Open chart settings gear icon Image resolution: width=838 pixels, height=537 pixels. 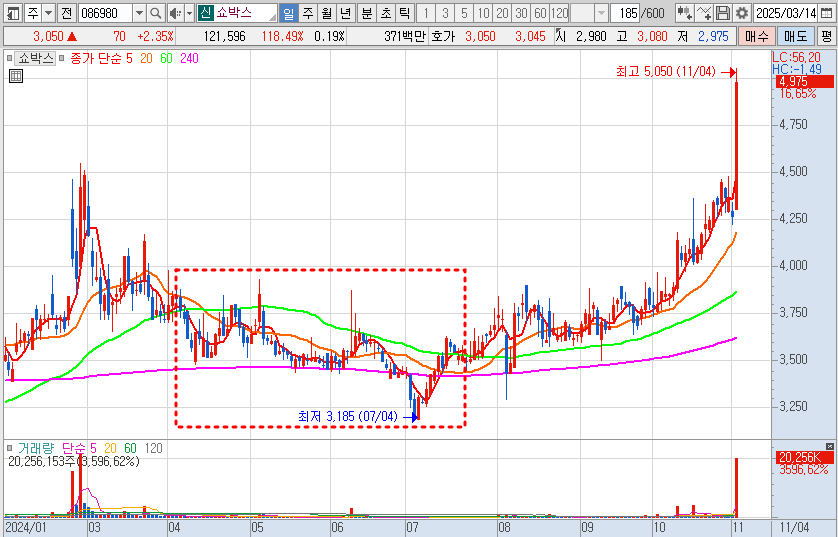[741, 13]
